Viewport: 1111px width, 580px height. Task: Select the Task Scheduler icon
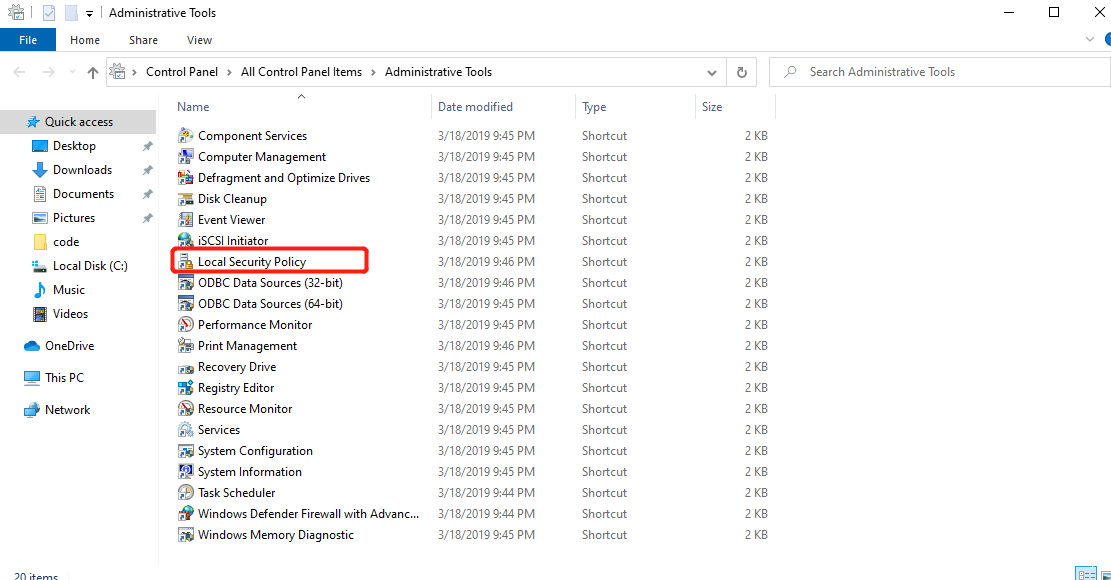point(186,493)
